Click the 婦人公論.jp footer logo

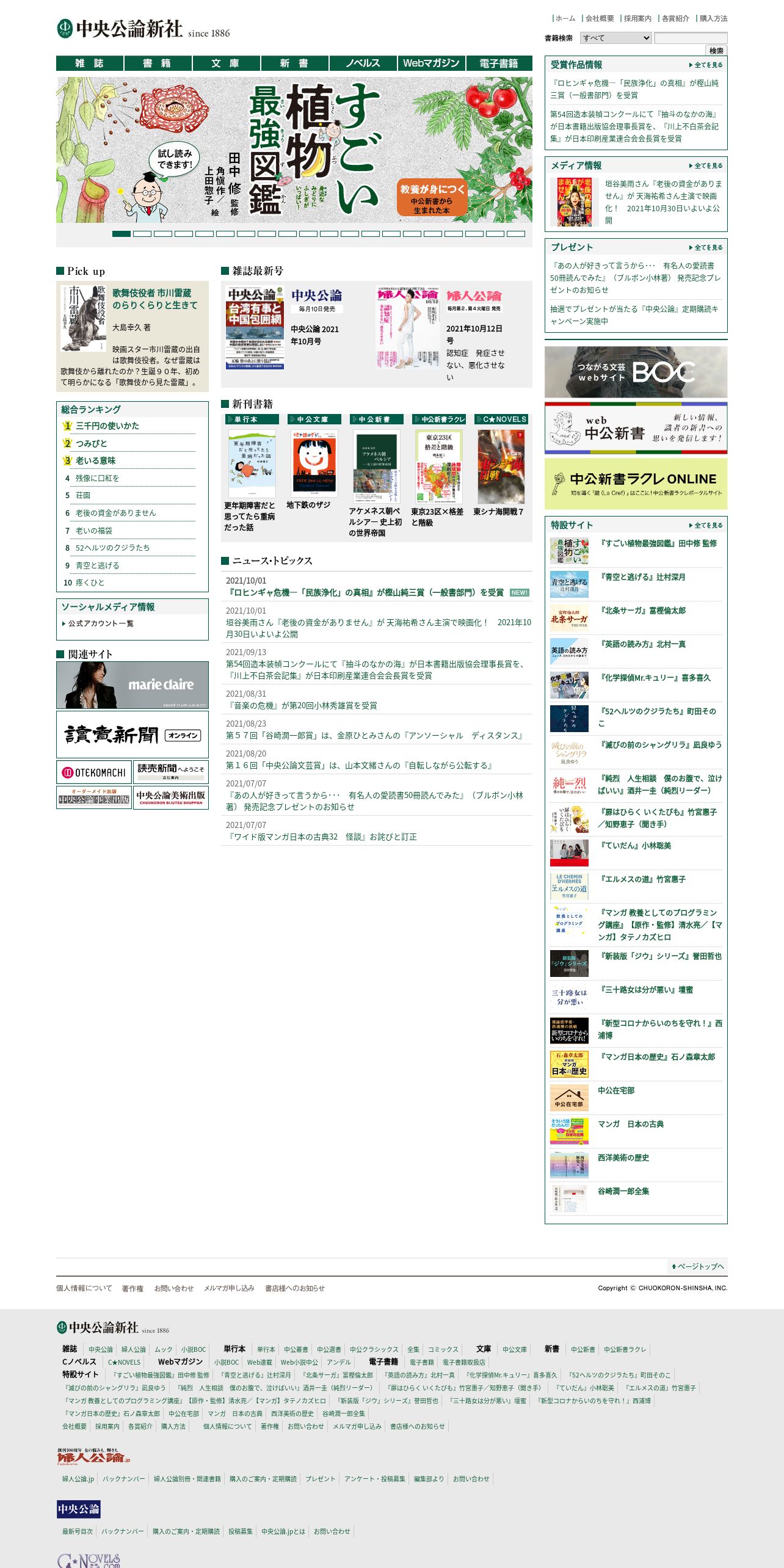(93, 1456)
